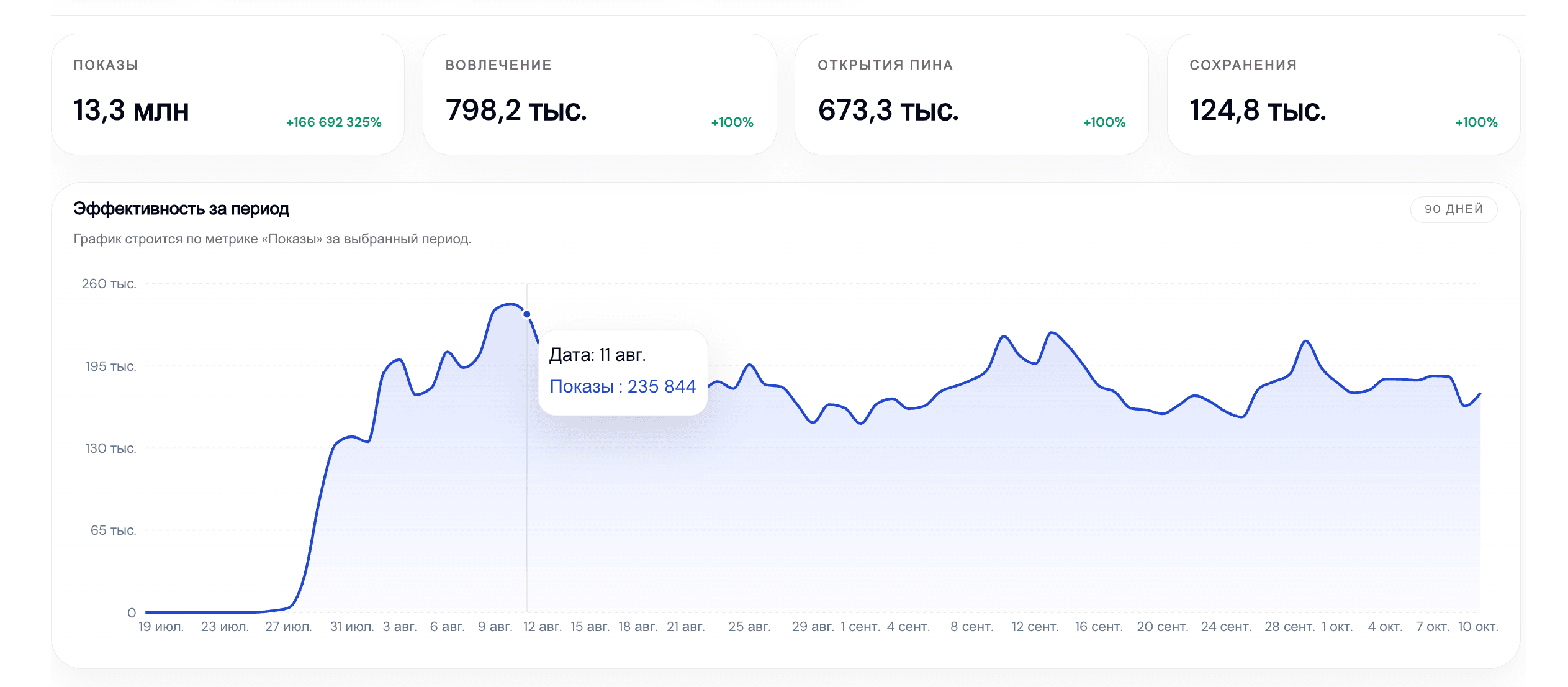Screen dimensions: 1568x687
Task: Click the 13,3 млн value
Action: (131, 111)
